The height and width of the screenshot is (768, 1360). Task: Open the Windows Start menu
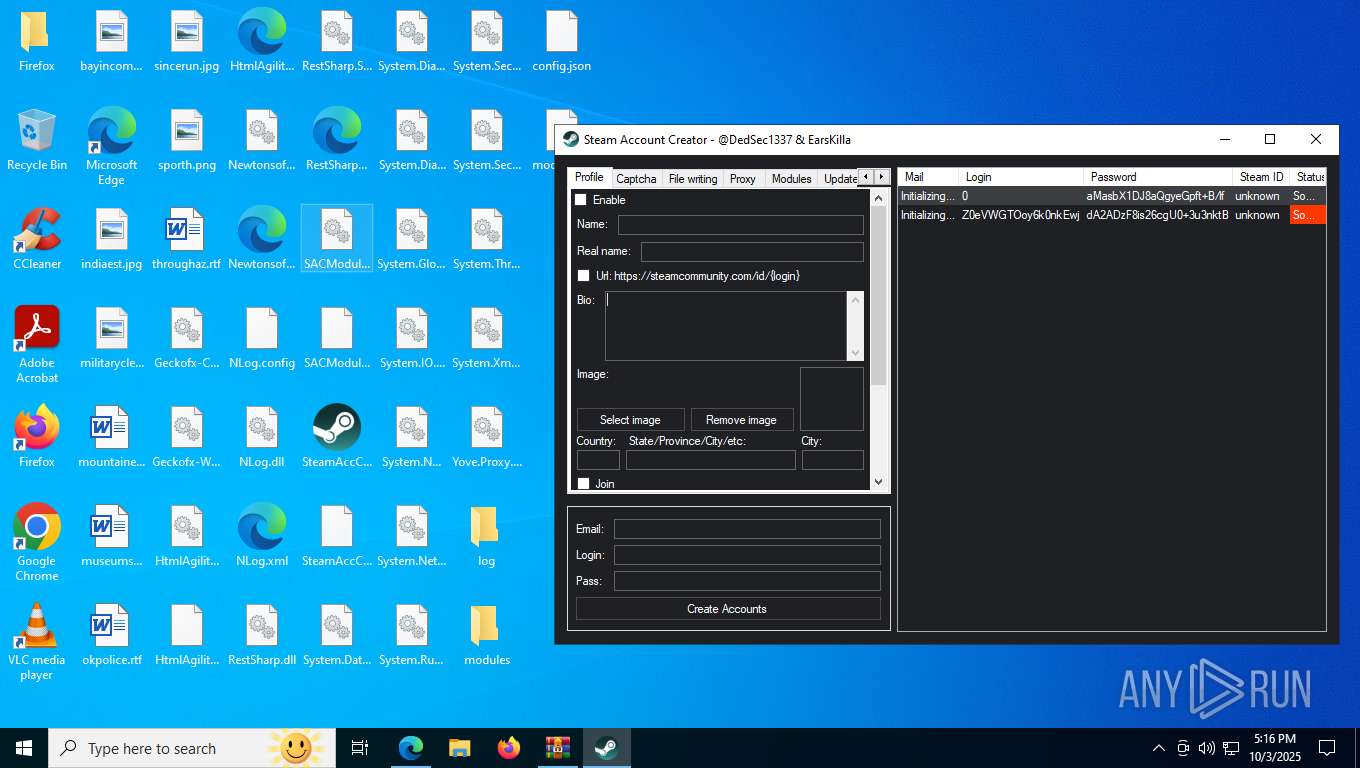coord(24,747)
